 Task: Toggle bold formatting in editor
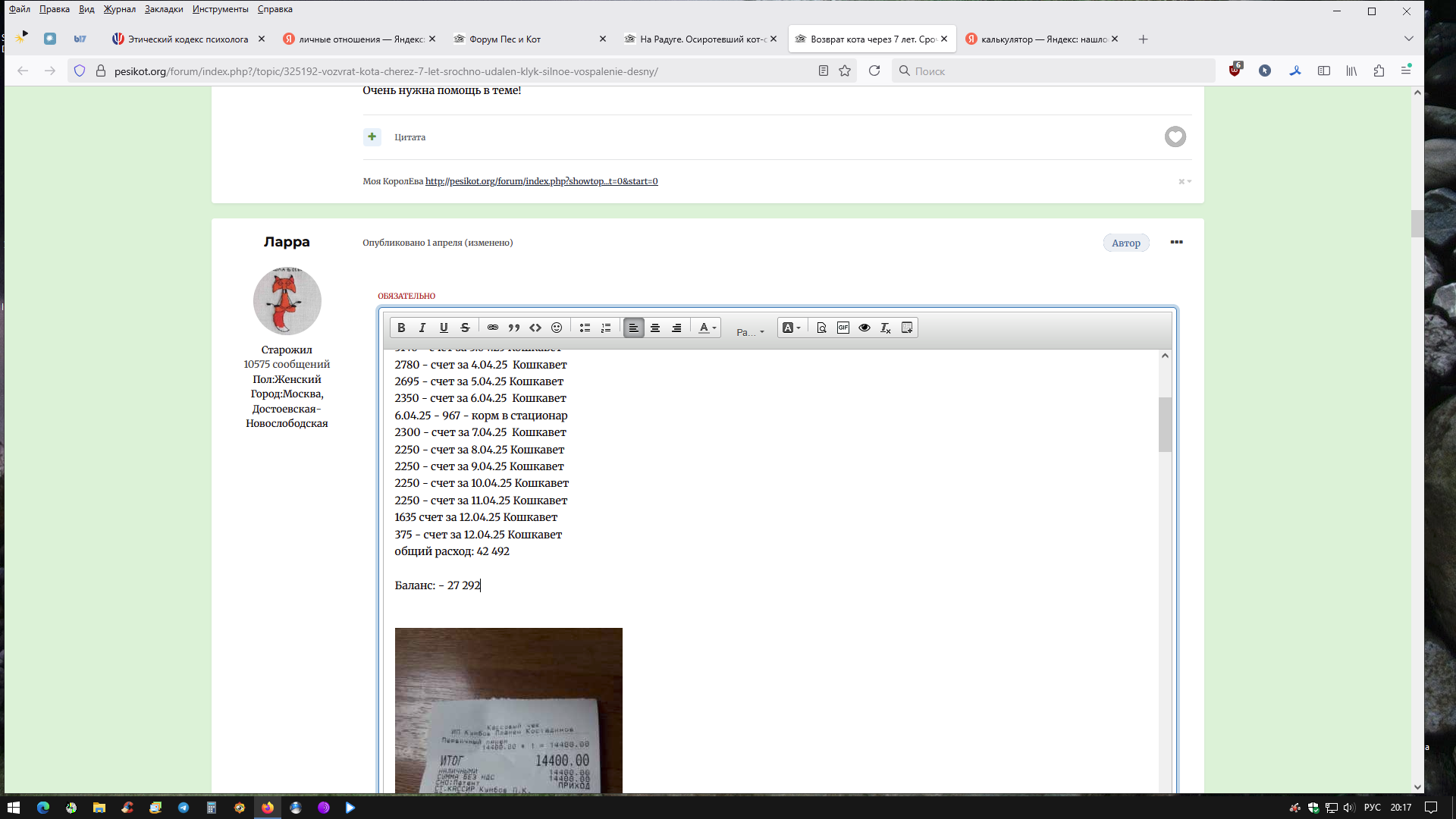(x=401, y=328)
